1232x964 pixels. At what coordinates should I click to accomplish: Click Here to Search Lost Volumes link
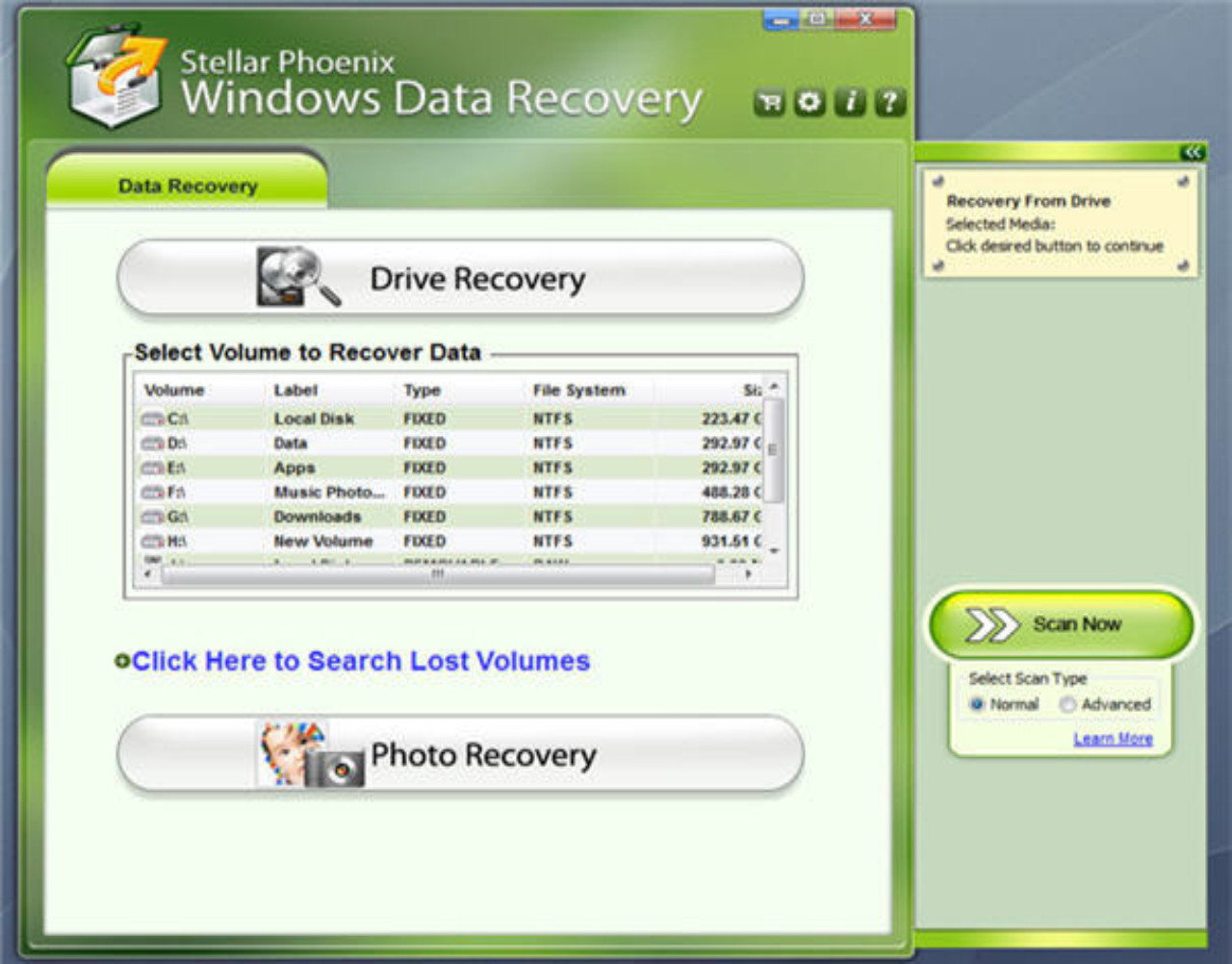(x=361, y=661)
